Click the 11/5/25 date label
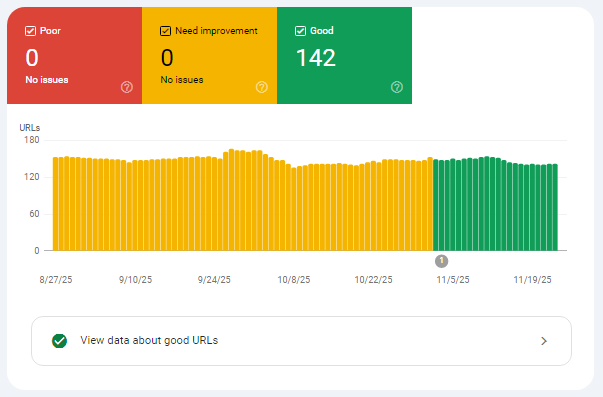This screenshot has width=603, height=397. (453, 280)
